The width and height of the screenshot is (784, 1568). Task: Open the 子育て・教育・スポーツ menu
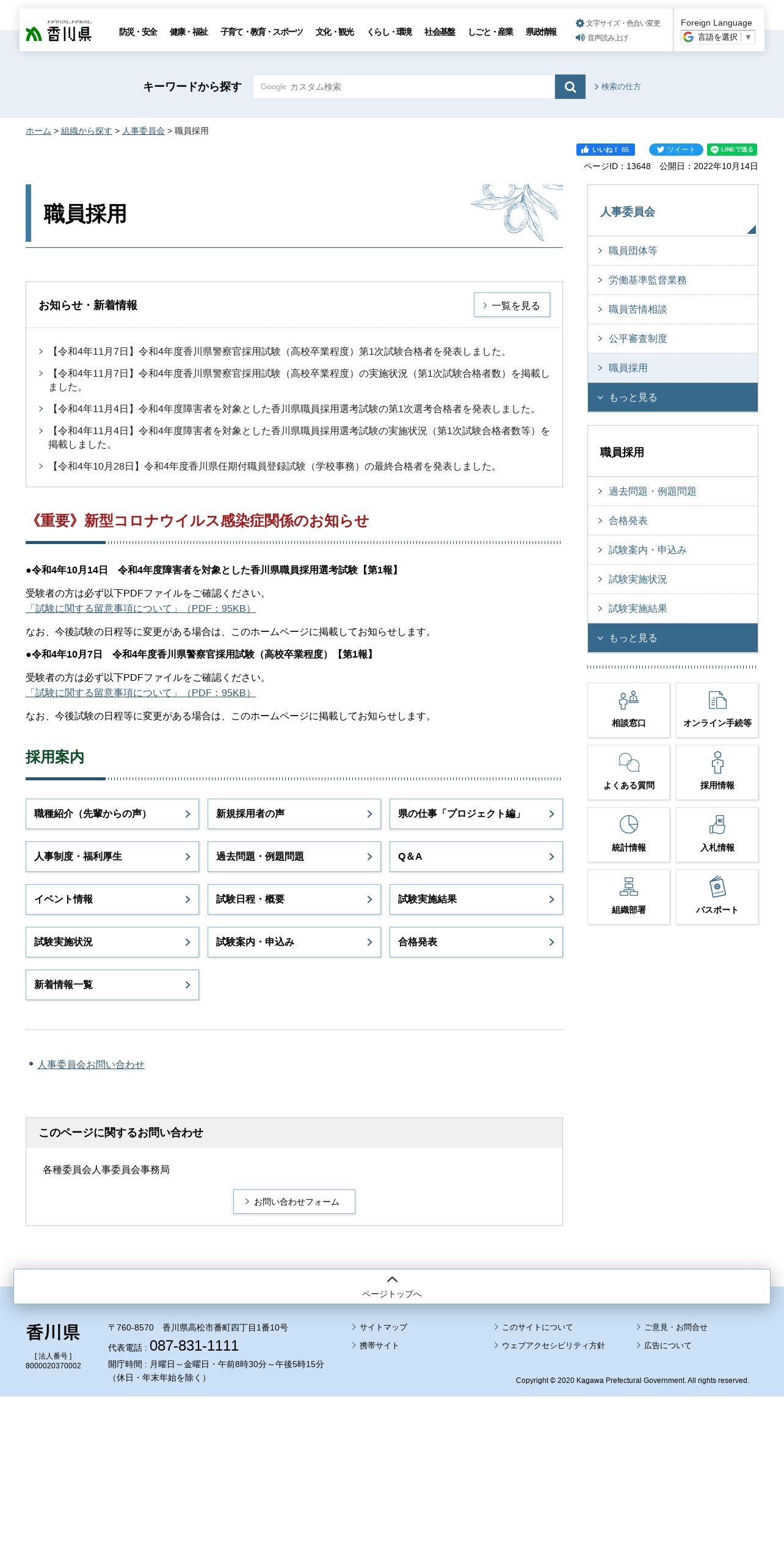261,32
